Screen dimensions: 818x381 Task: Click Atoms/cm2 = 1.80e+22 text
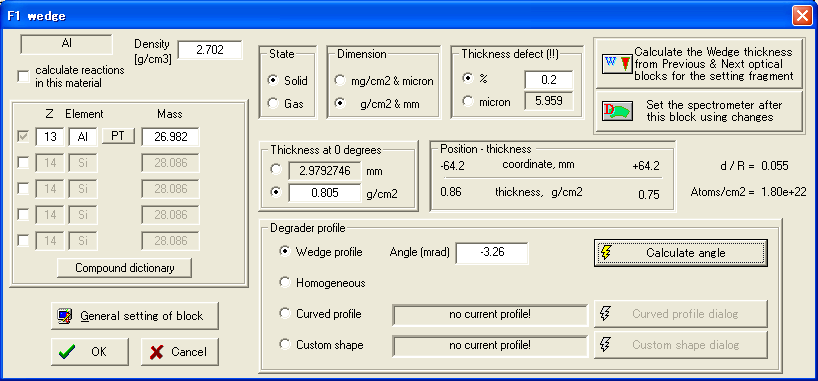[x=748, y=193]
